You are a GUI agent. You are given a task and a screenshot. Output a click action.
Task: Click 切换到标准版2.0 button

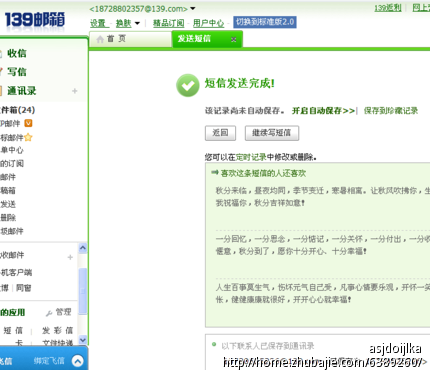[265, 22]
